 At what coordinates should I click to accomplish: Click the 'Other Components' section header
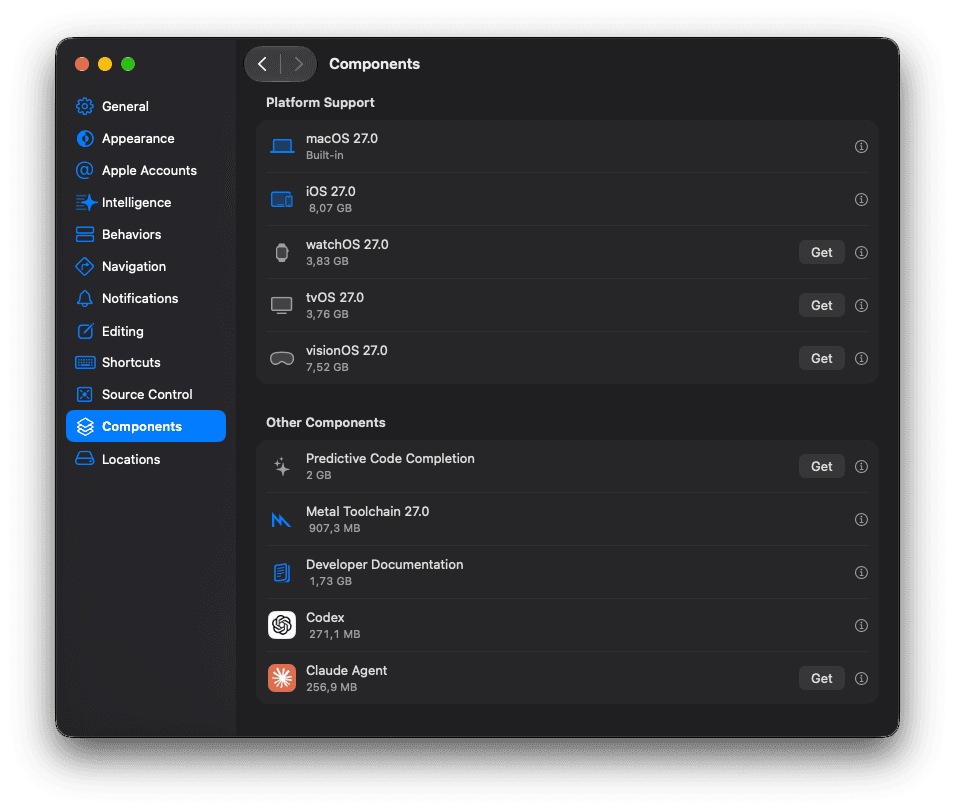click(x=326, y=423)
